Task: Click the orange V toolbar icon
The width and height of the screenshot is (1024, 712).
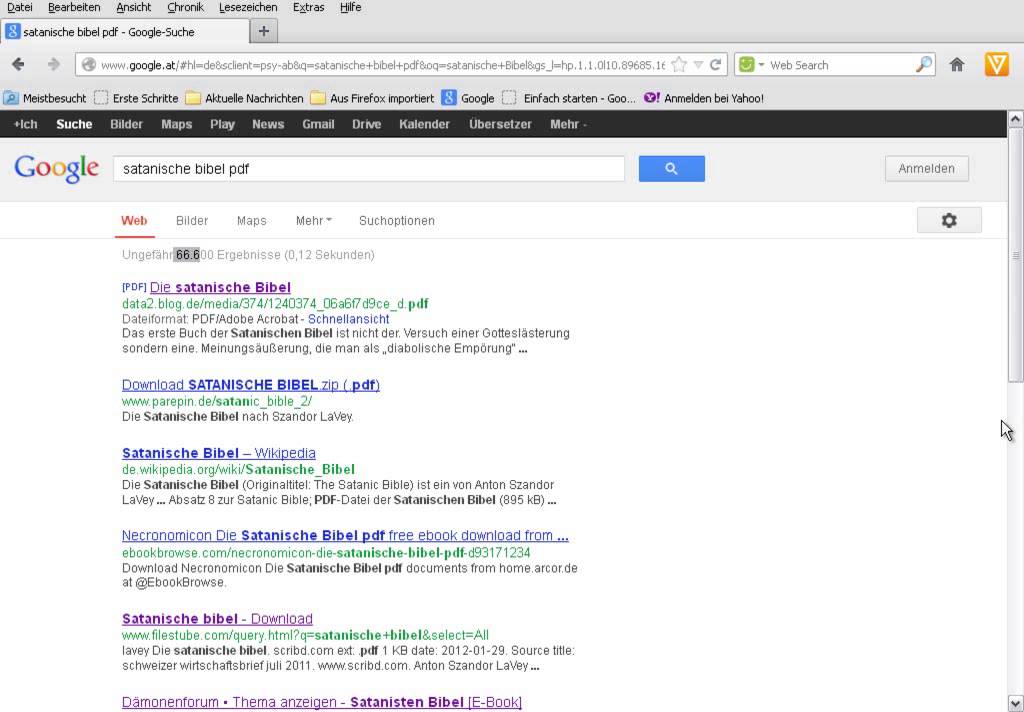Action: tap(997, 65)
